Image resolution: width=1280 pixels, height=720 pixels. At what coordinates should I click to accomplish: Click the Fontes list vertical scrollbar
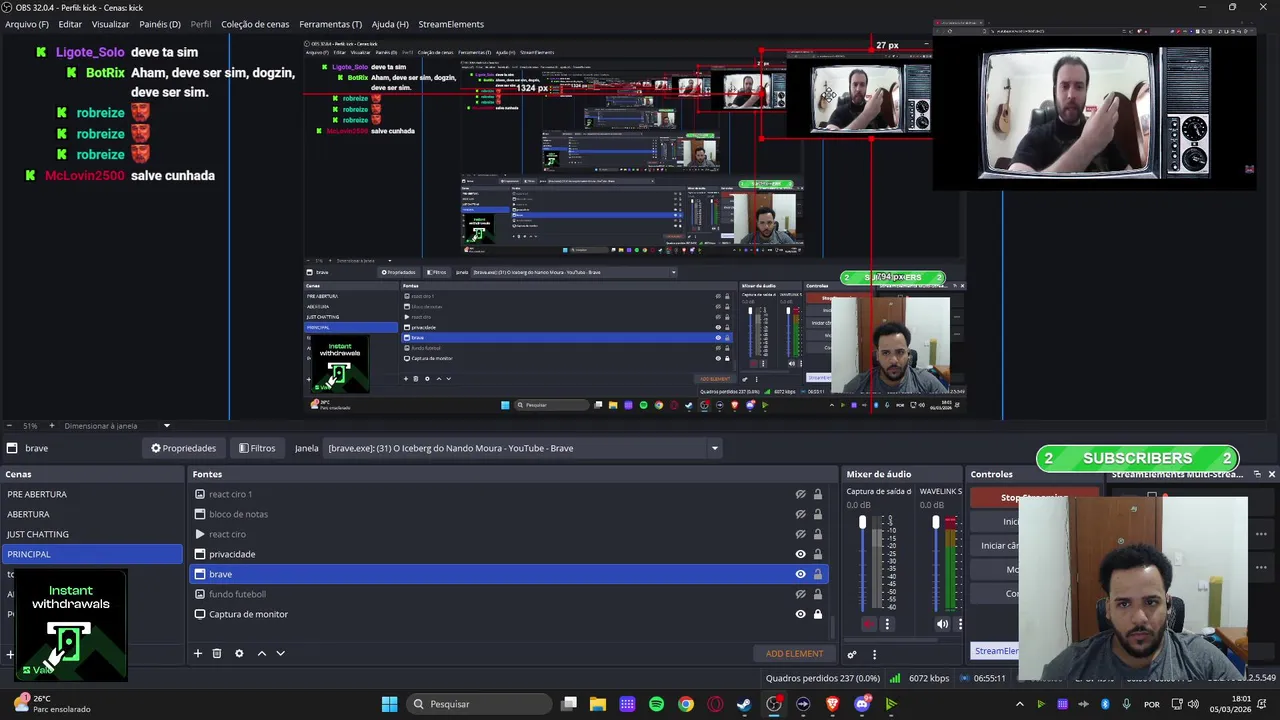833,628
